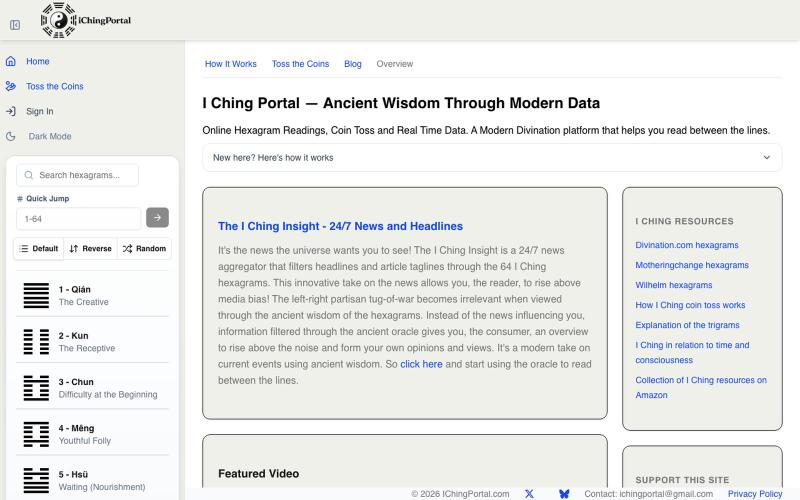Select "Waiting (Nourishment)" text
The height and width of the screenshot is (500, 800).
pyautogui.click(x=102, y=487)
